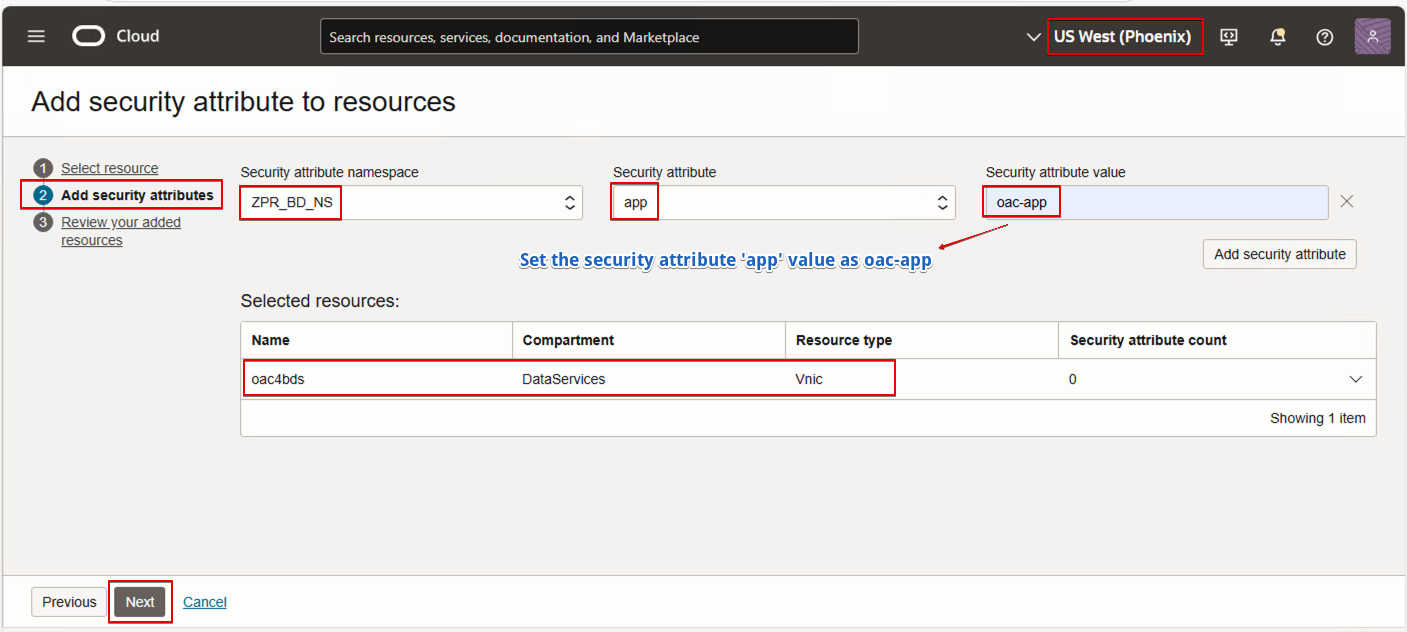Image resolution: width=1407 pixels, height=632 pixels.
Task: Select the Add security attributes step
Action: tap(137, 195)
